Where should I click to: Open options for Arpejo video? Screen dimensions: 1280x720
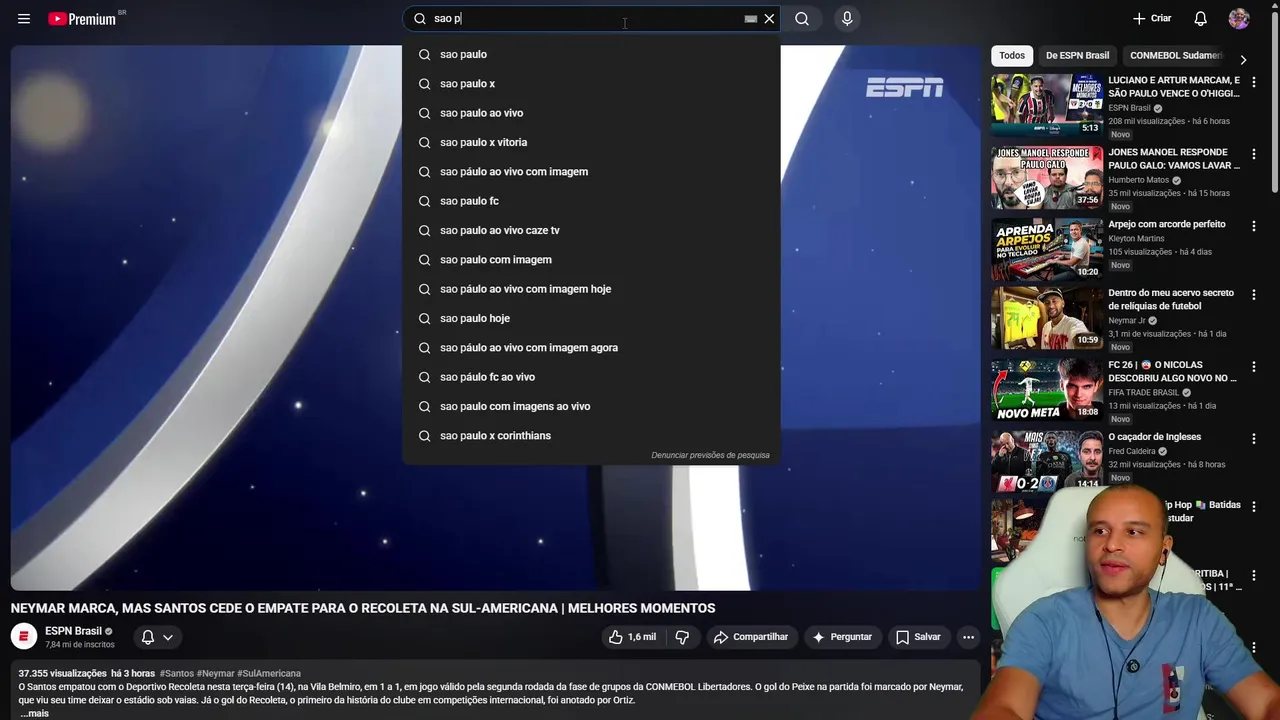click(x=1254, y=226)
